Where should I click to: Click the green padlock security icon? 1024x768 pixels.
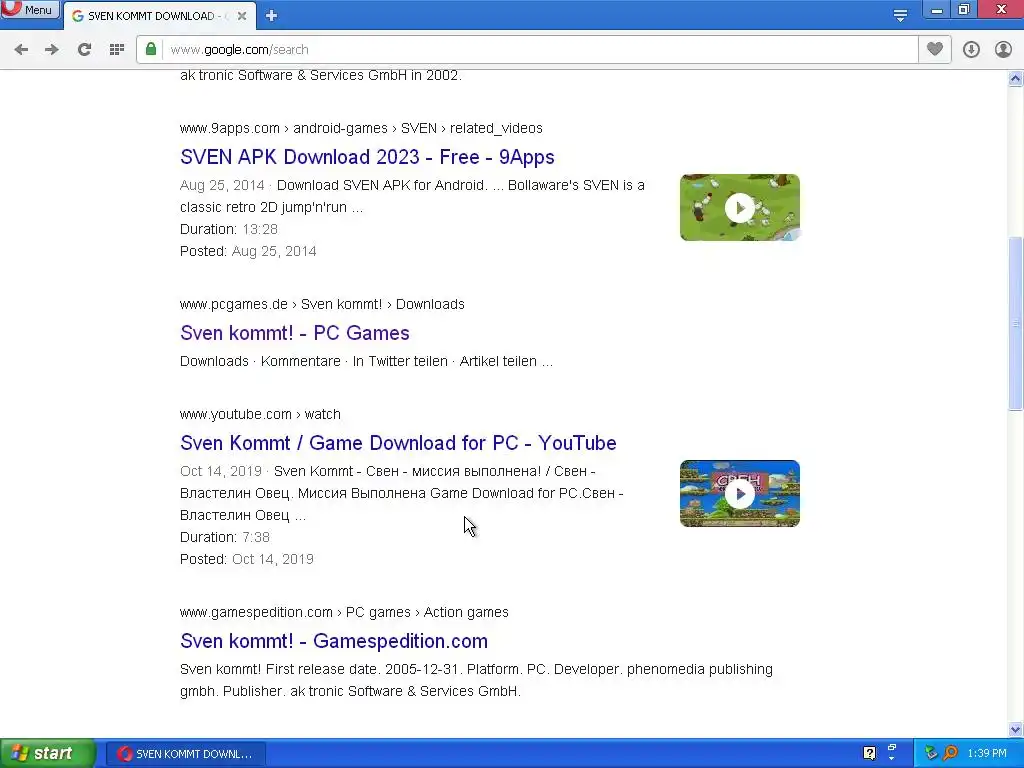pos(151,49)
